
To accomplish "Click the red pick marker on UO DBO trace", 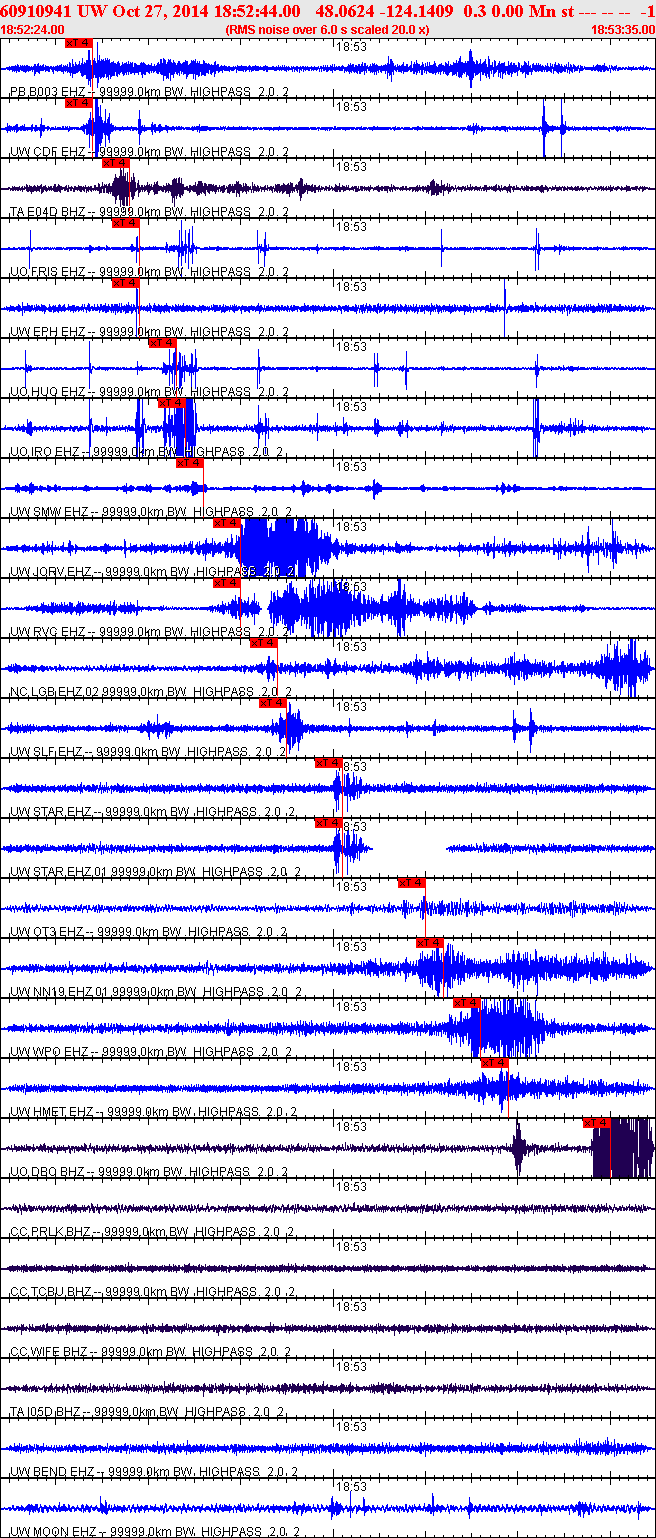I will 597,1123.
